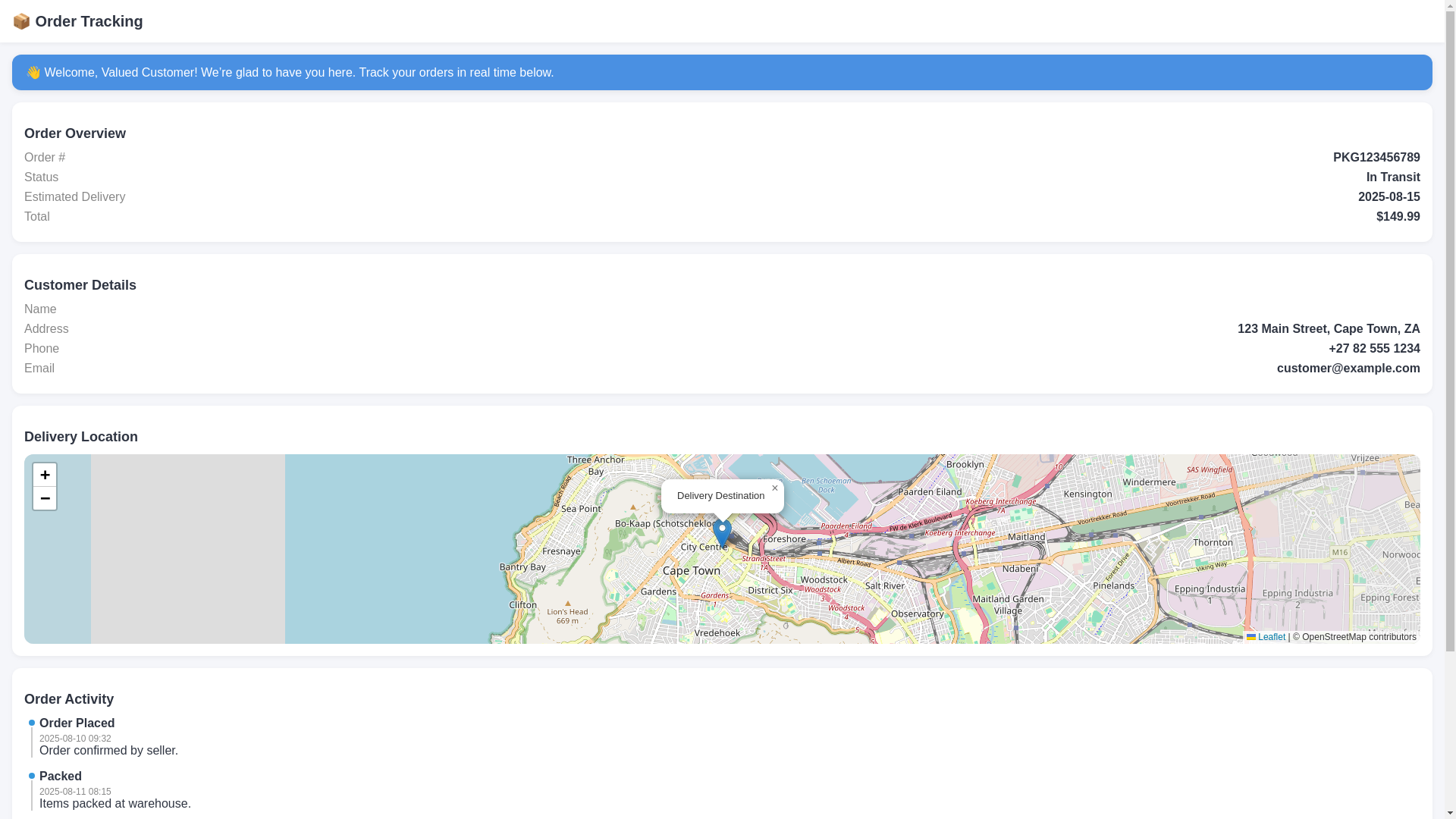Click email customer@example.com
Image resolution: width=1456 pixels, height=819 pixels.
coord(1348,369)
